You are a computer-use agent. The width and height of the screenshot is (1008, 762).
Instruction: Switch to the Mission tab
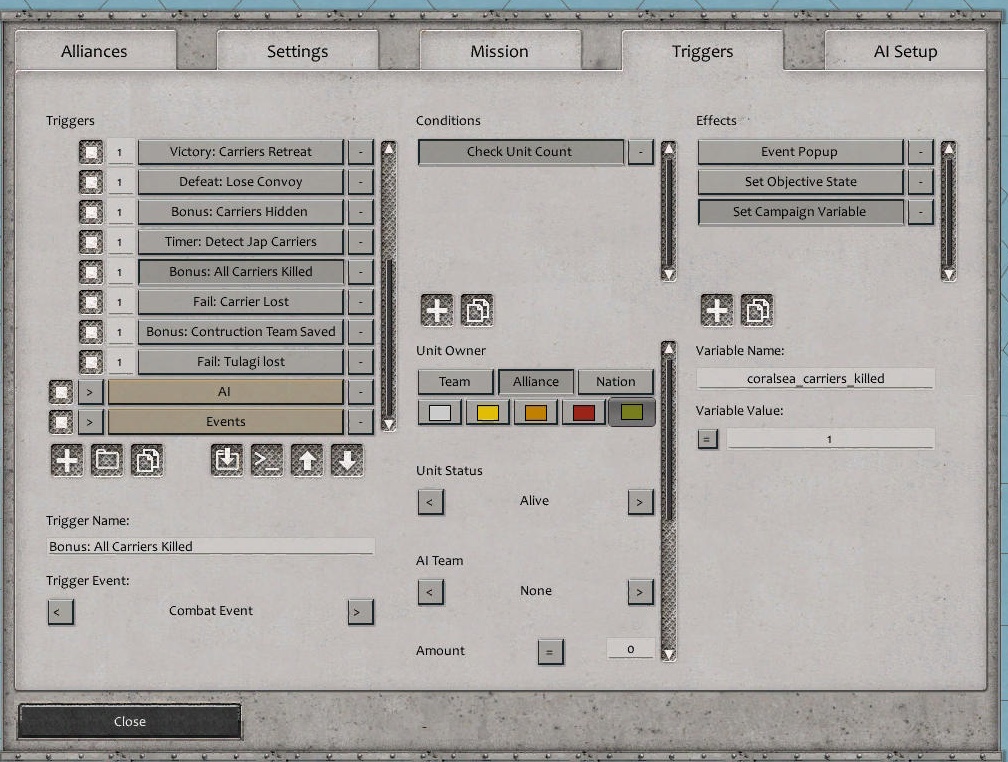click(499, 51)
